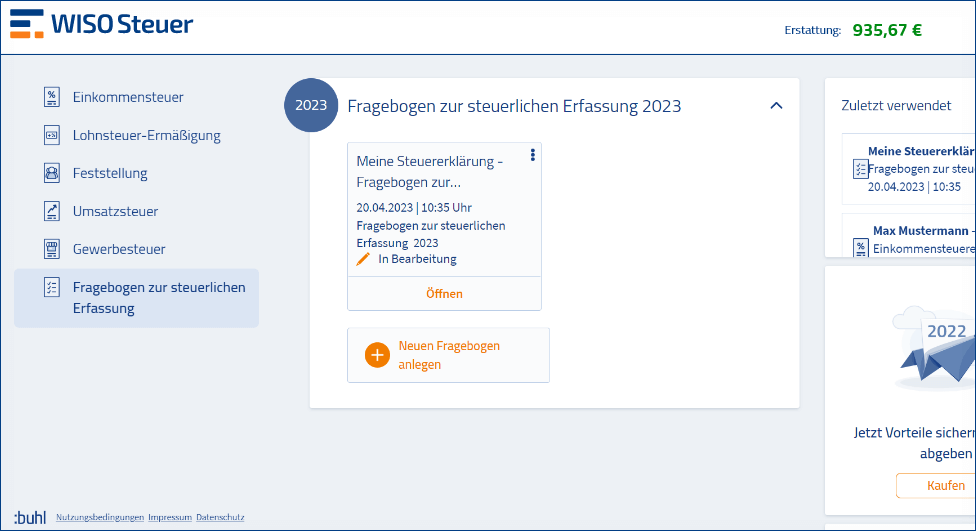The width and height of the screenshot is (976, 531).
Task: Click the WISO Steuer logo
Action: click(101, 24)
